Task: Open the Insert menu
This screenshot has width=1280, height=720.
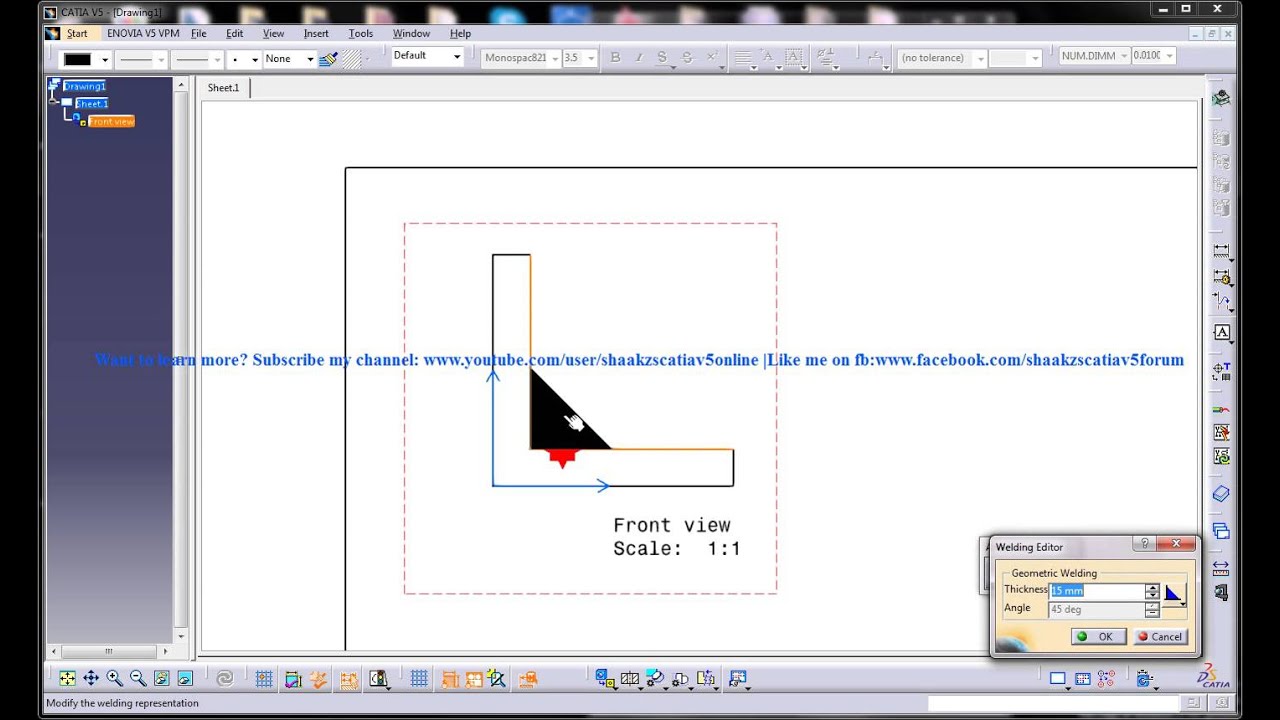Action: tap(316, 33)
